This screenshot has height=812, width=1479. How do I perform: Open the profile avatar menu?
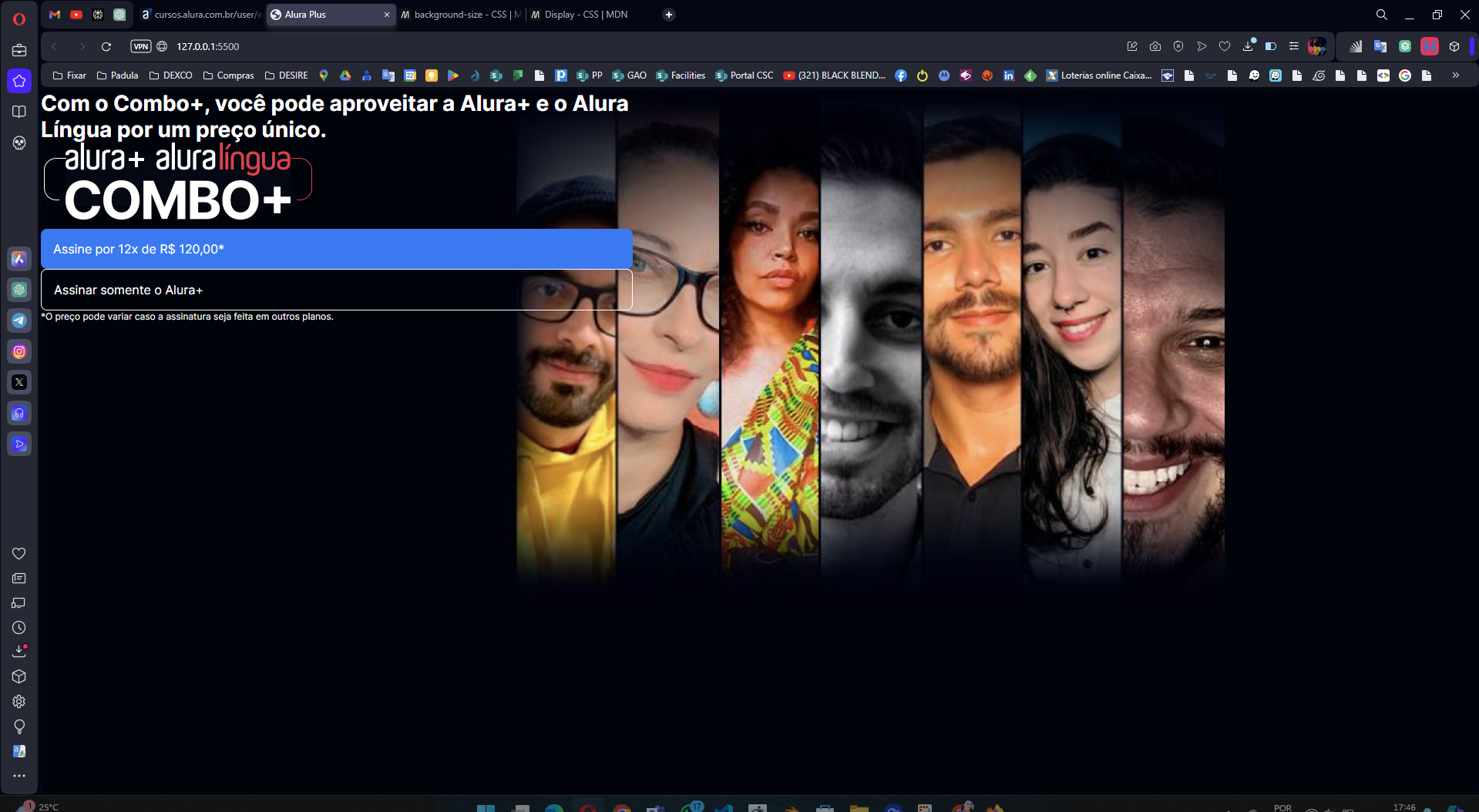(1317, 46)
